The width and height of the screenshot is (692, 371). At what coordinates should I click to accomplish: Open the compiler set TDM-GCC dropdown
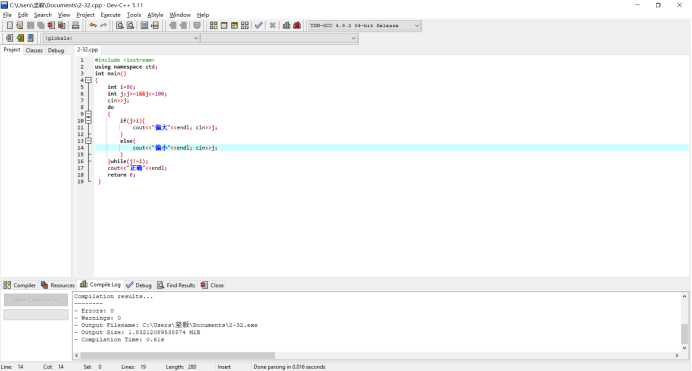point(365,26)
